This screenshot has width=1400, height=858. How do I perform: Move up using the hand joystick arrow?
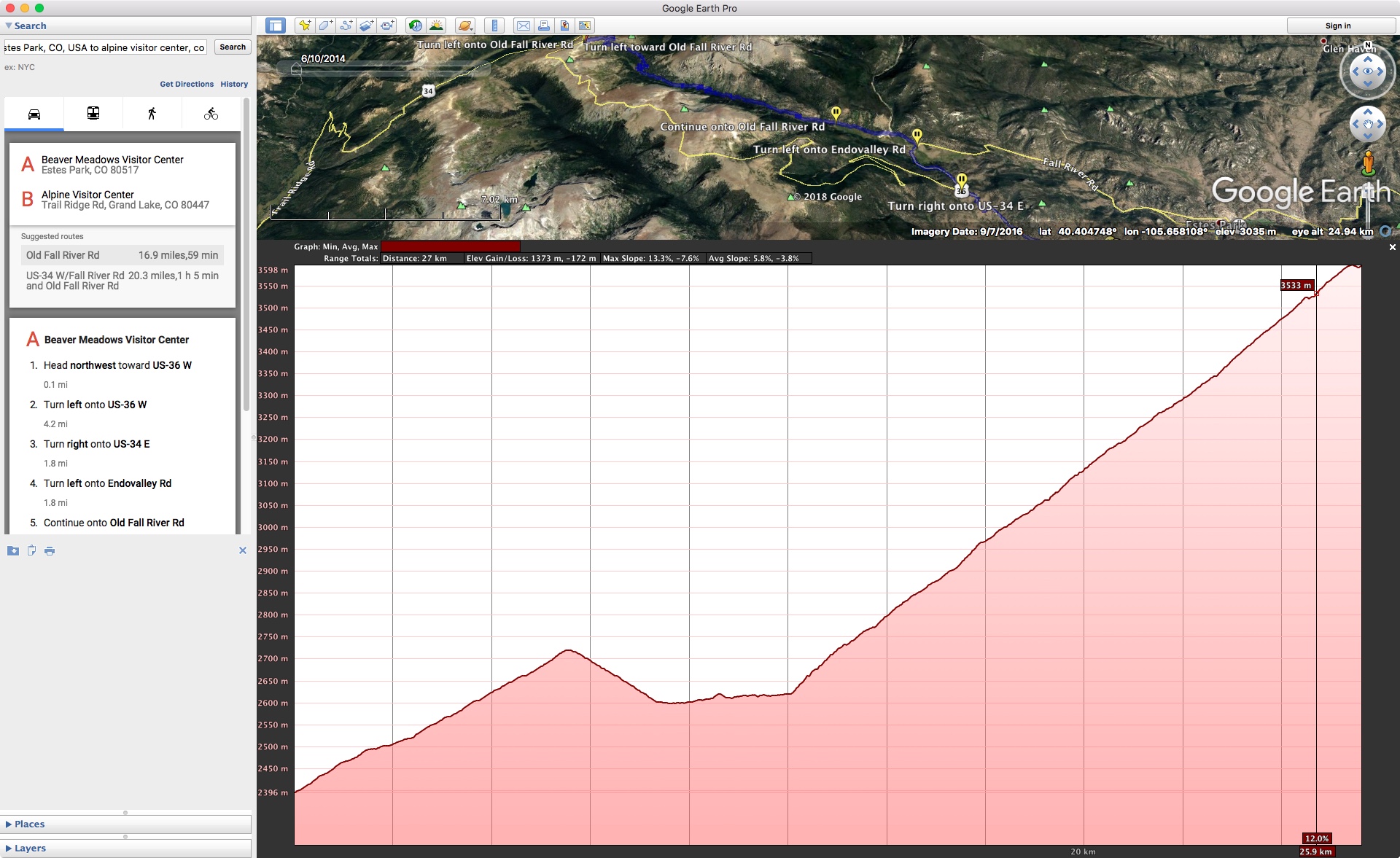coord(1368,112)
